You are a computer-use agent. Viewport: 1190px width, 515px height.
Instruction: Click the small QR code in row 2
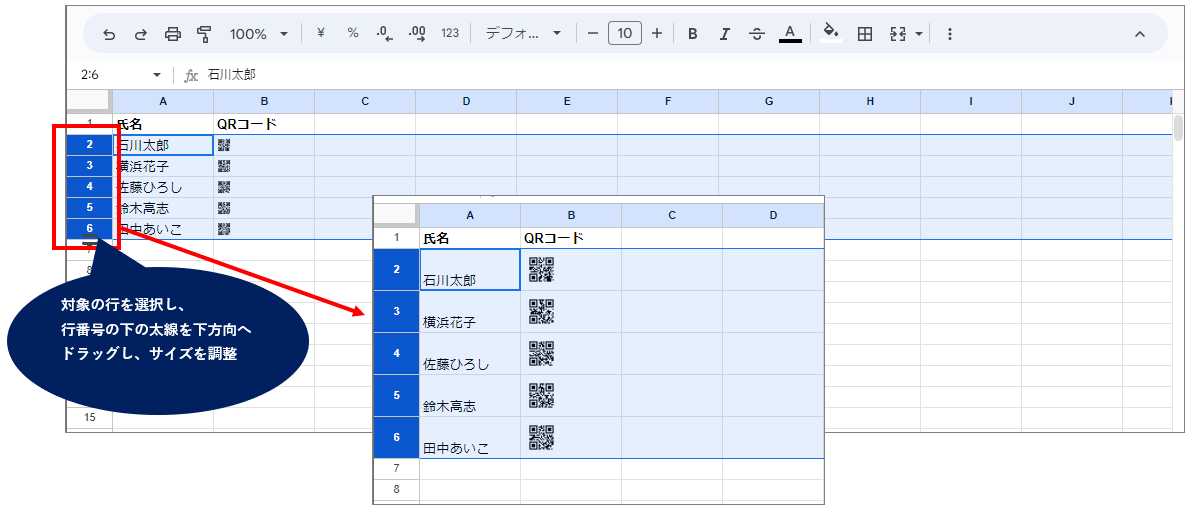pyautogui.click(x=224, y=145)
